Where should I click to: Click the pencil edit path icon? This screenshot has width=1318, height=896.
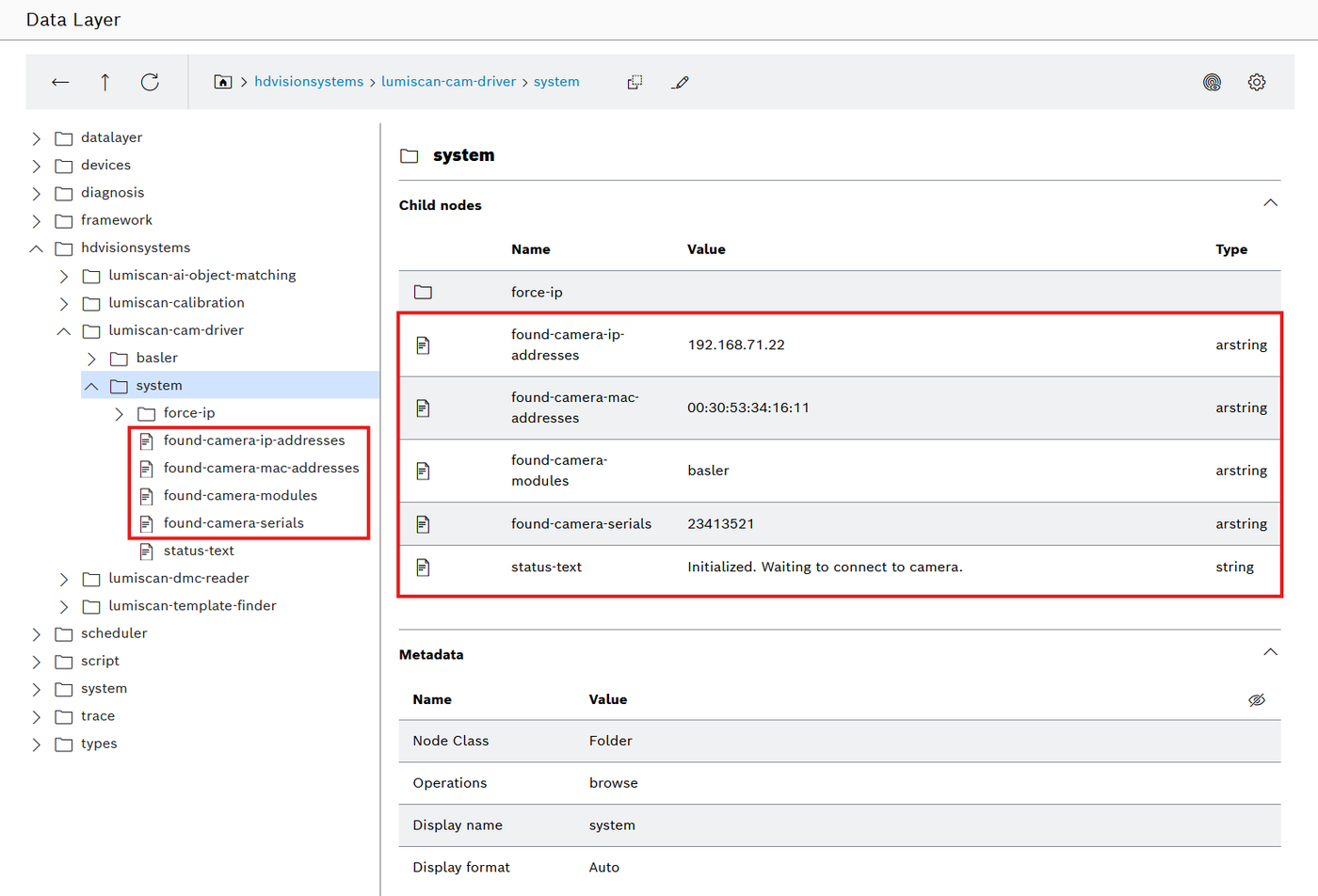click(x=680, y=82)
